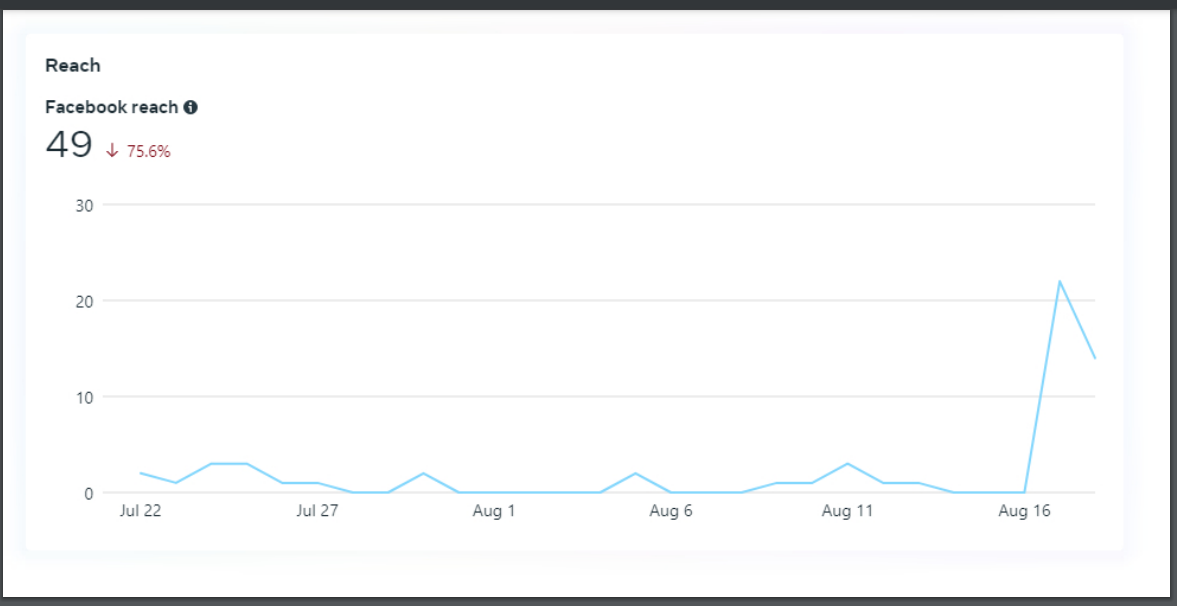This screenshot has height=606, width=1177.
Task: Click the starting point of the reach line
Action: coord(141,473)
